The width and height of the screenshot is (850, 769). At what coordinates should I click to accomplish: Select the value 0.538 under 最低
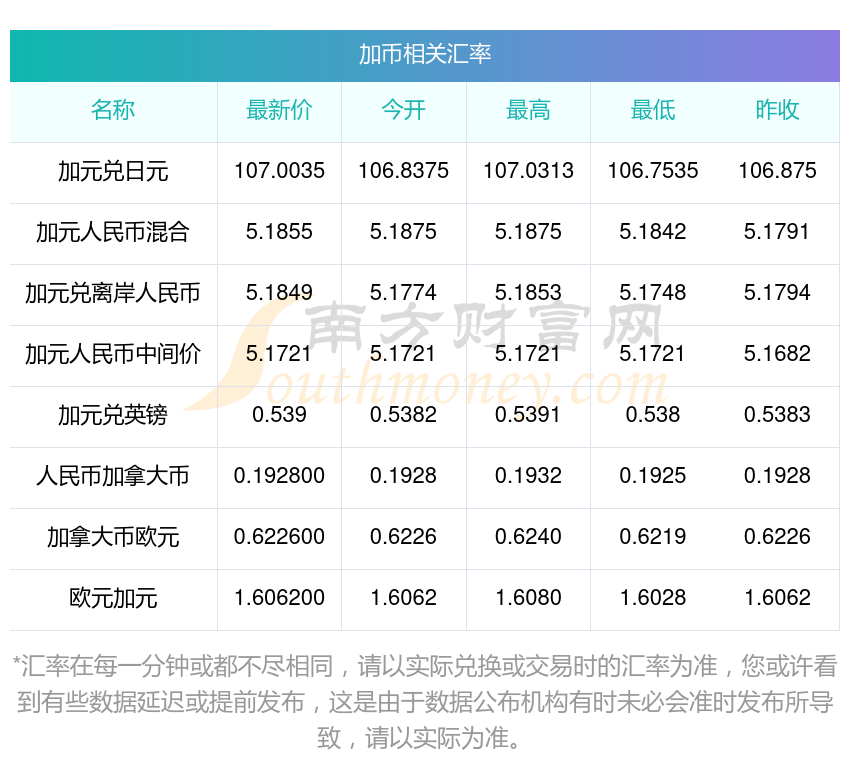653,415
